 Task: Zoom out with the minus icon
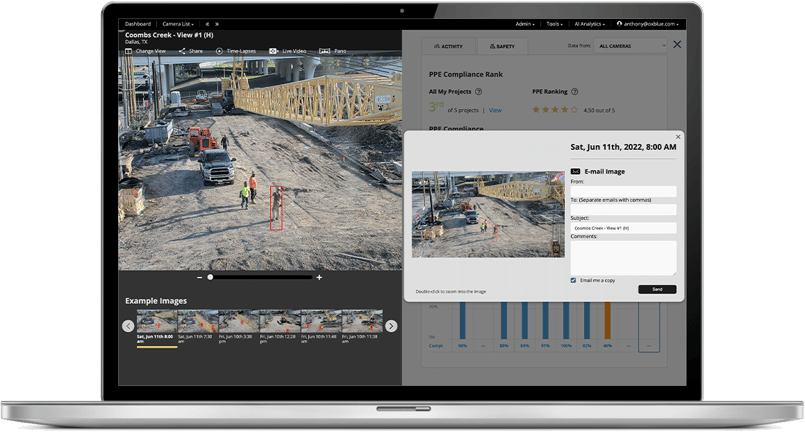[199, 277]
